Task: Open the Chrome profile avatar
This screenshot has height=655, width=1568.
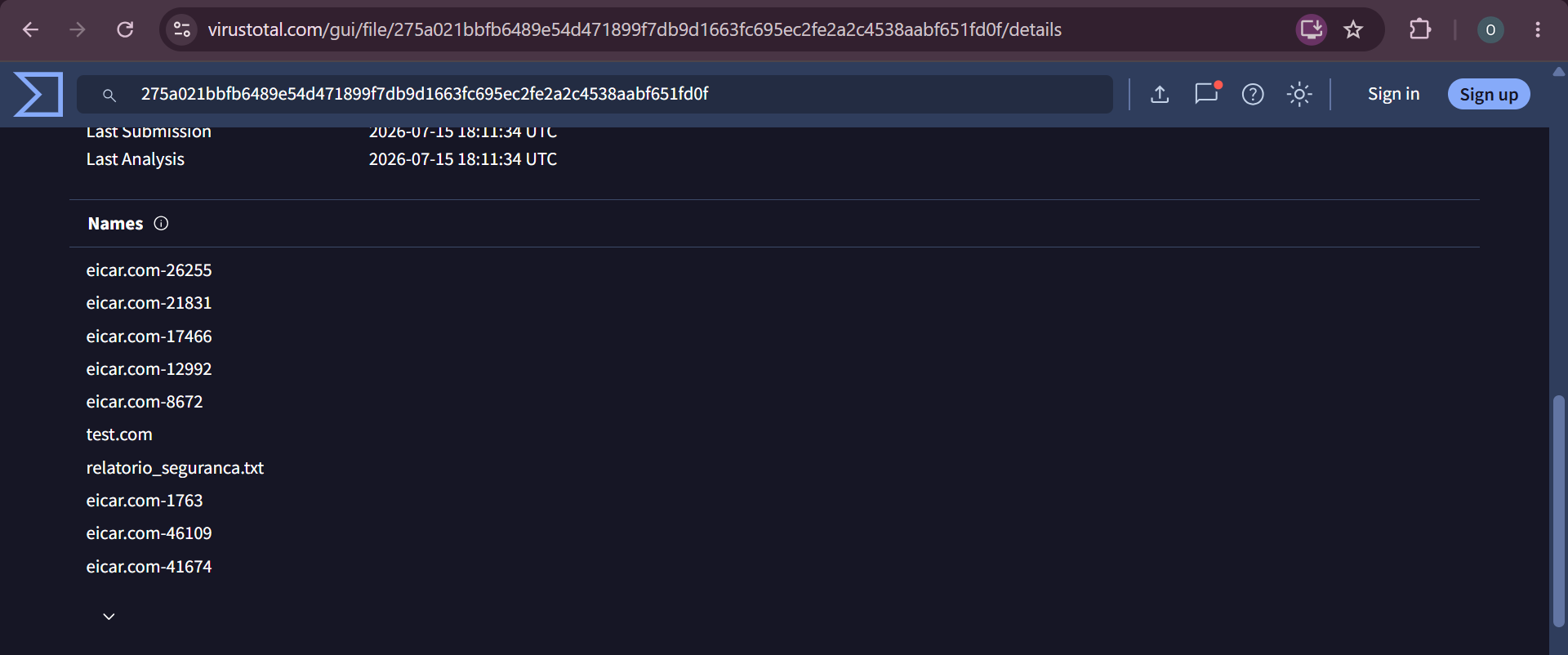Action: (x=1490, y=29)
